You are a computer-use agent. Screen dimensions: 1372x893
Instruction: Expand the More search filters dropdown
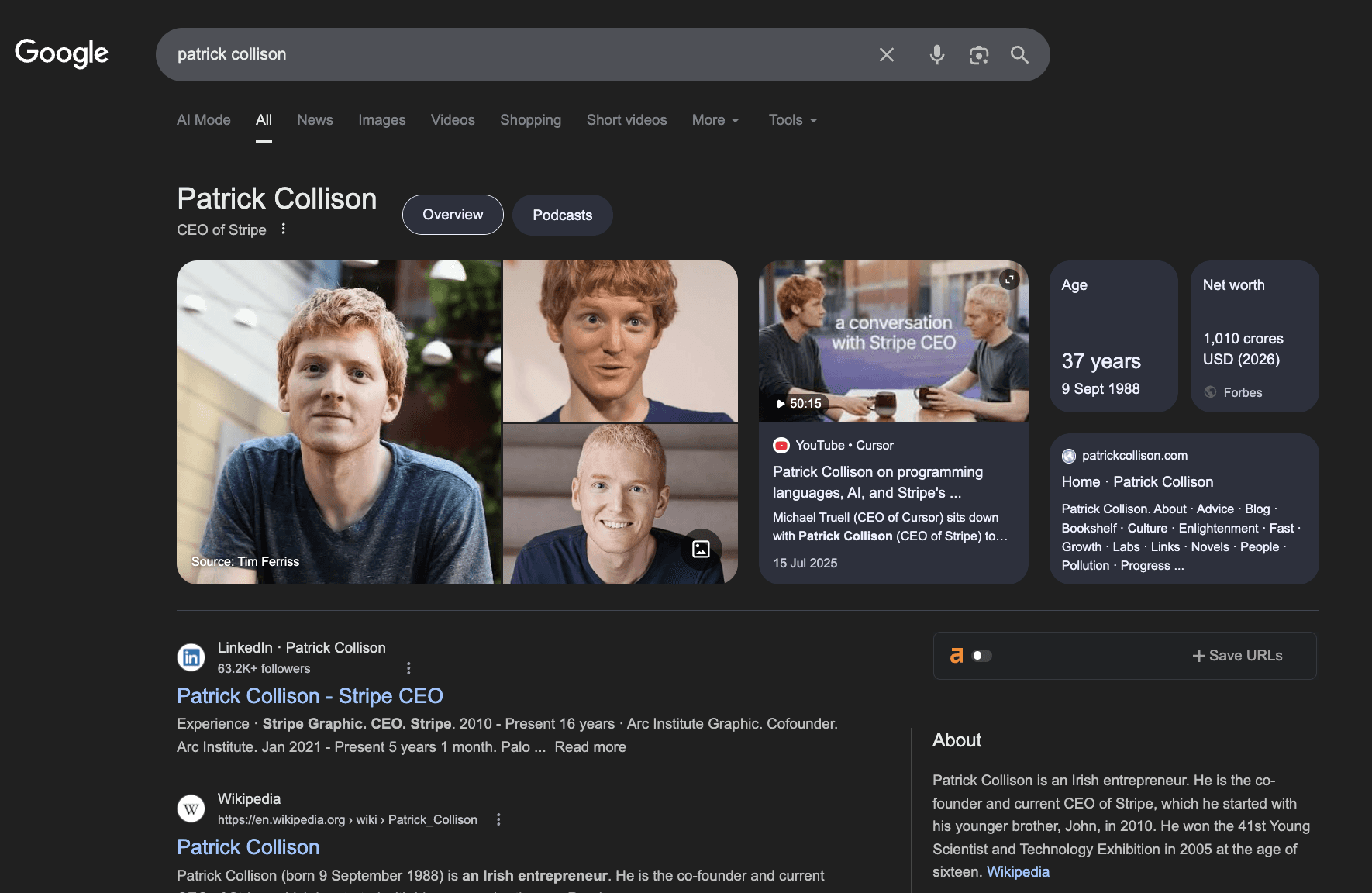coord(715,120)
